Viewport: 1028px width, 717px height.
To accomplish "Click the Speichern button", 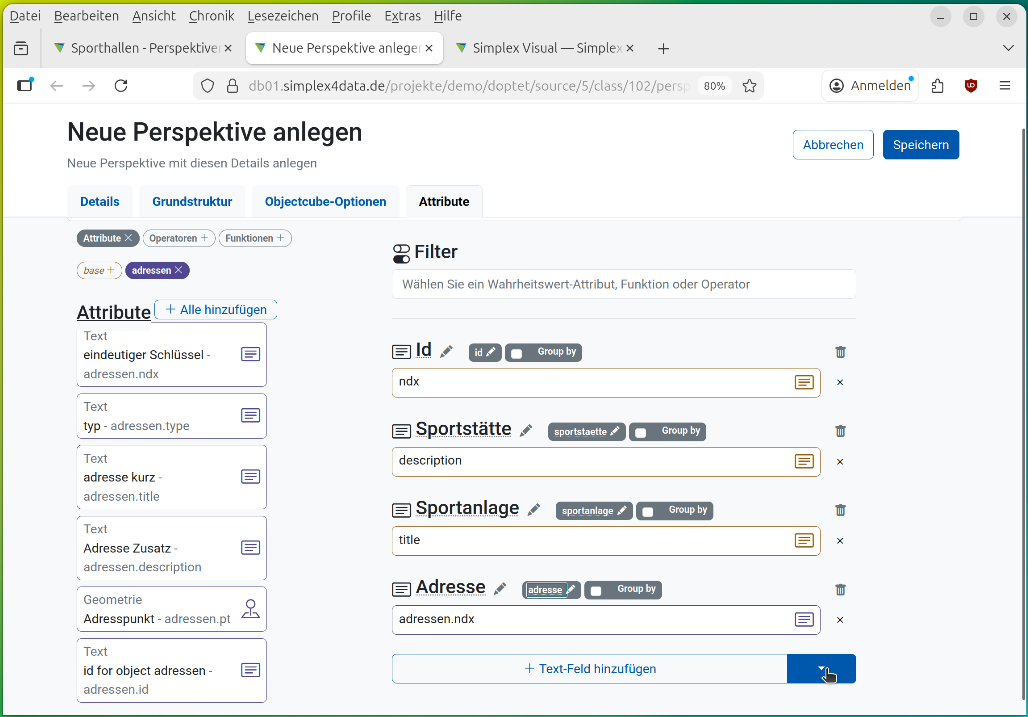I will pyautogui.click(x=920, y=145).
